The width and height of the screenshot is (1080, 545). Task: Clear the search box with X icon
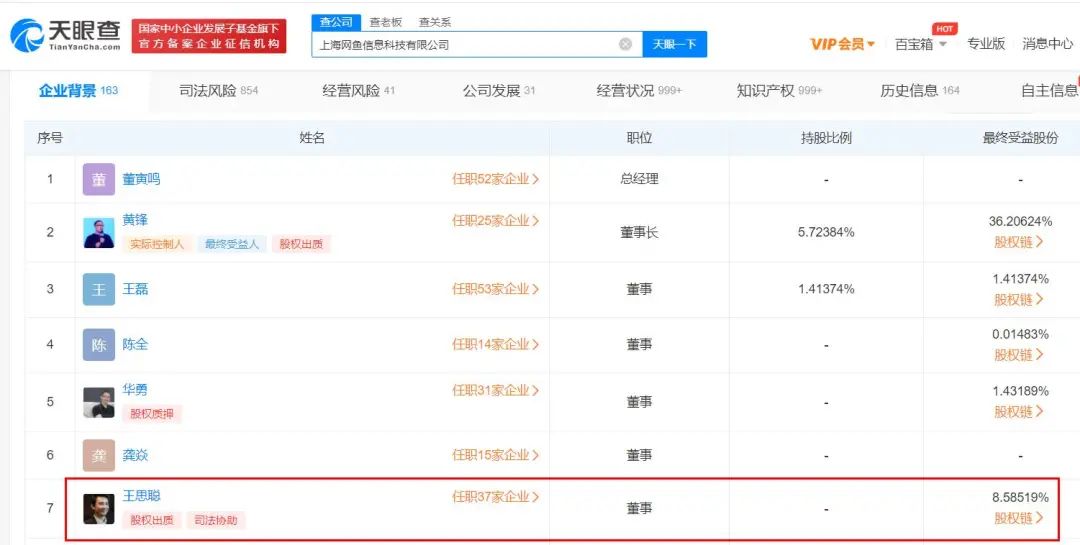point(625,44)
